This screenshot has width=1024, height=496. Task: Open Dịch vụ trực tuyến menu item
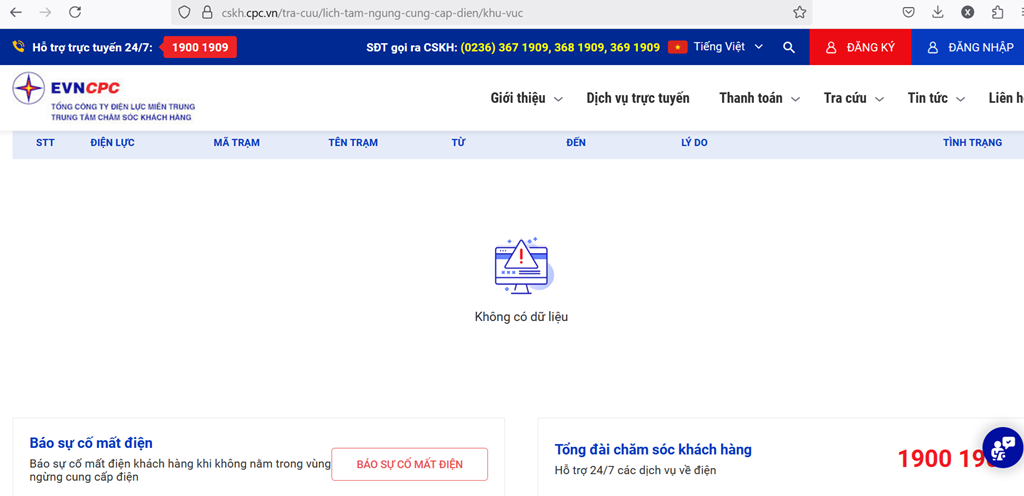[x=637, y=99]
